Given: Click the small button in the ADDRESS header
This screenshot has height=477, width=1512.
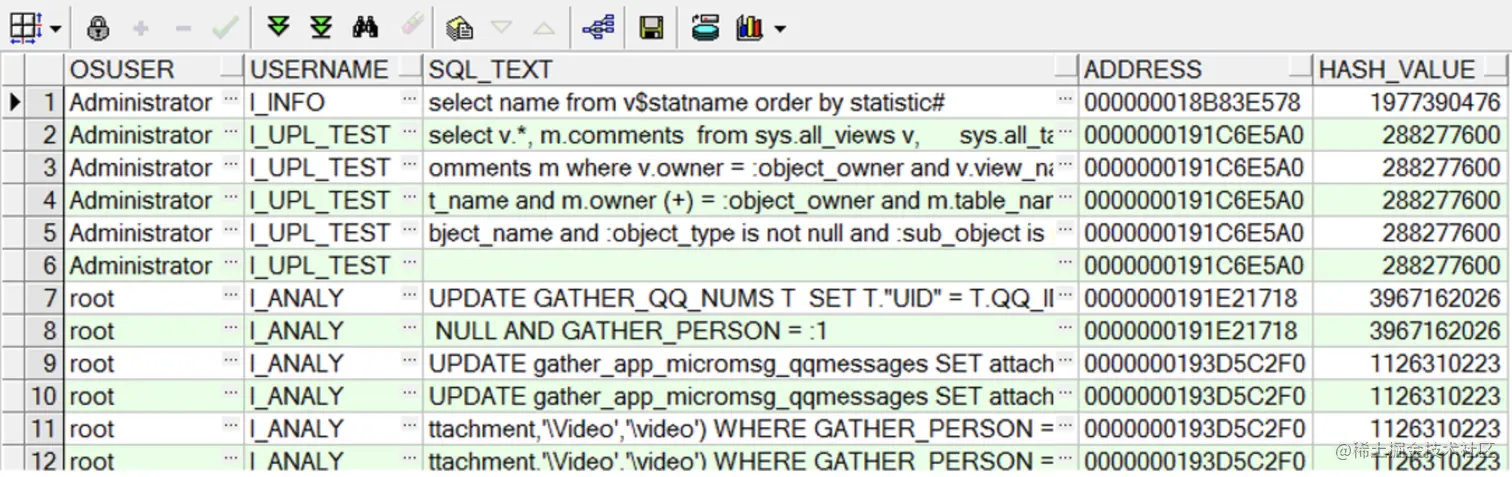Looking at the screenshot, I should tap(1301, 69).
